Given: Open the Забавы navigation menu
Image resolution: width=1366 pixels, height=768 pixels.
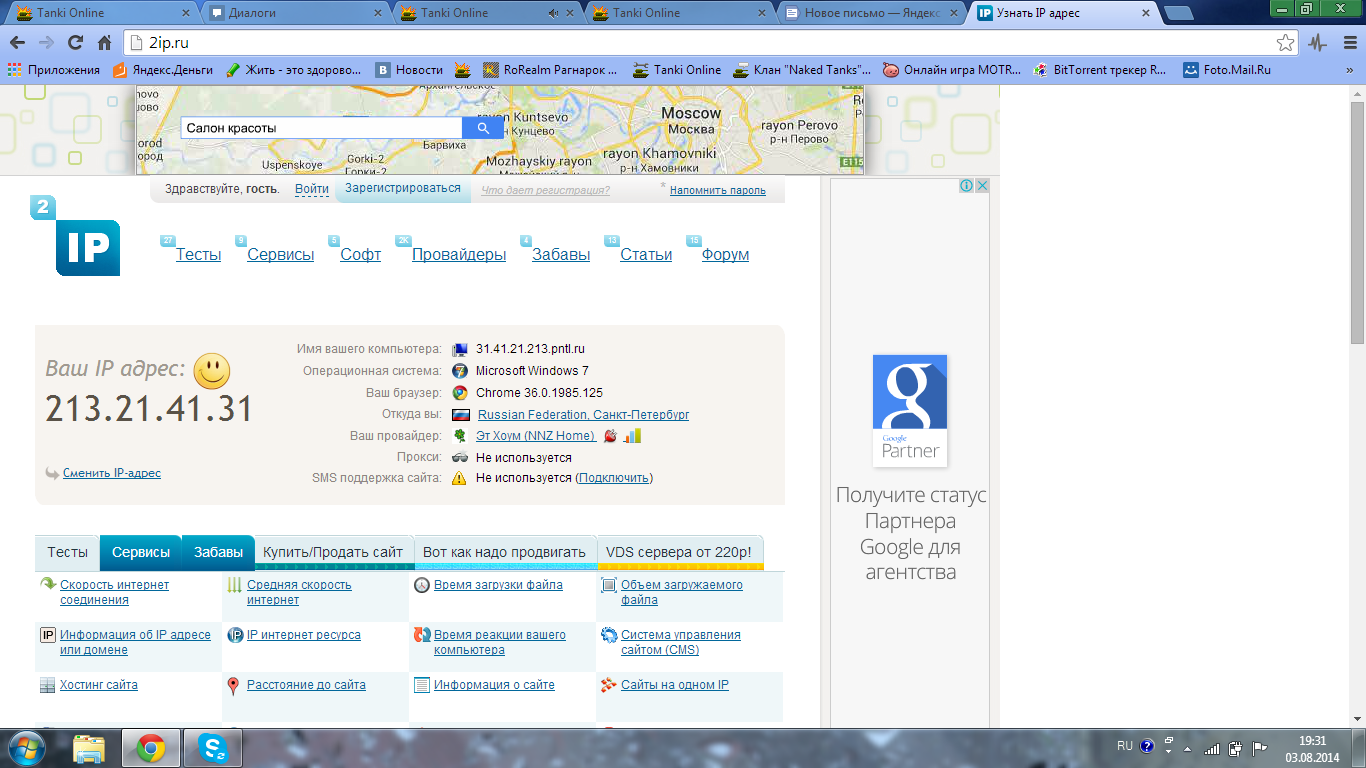Looking at the screenshot, I should (561, 254).
